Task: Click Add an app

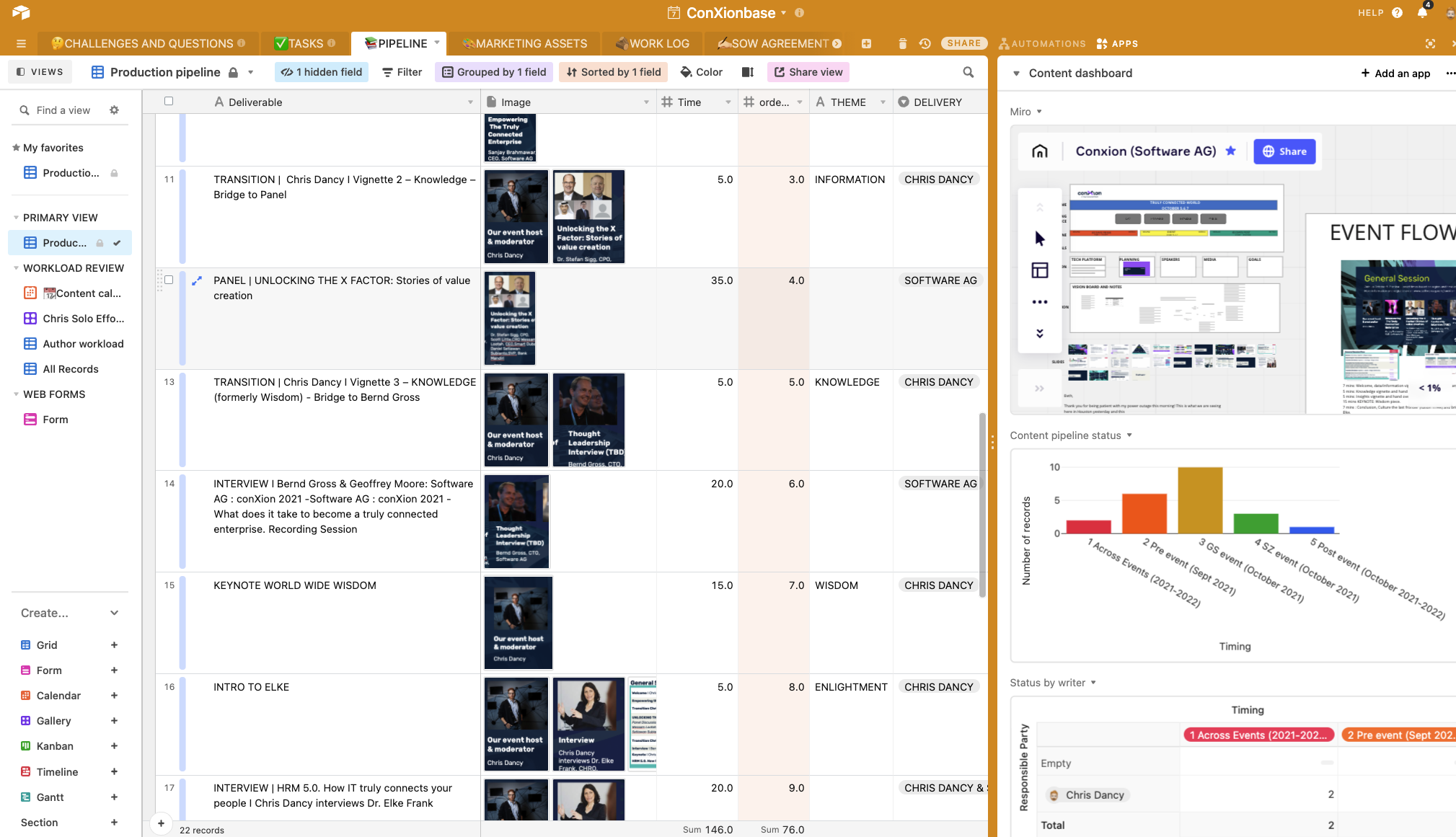Action: point(1395,73)
